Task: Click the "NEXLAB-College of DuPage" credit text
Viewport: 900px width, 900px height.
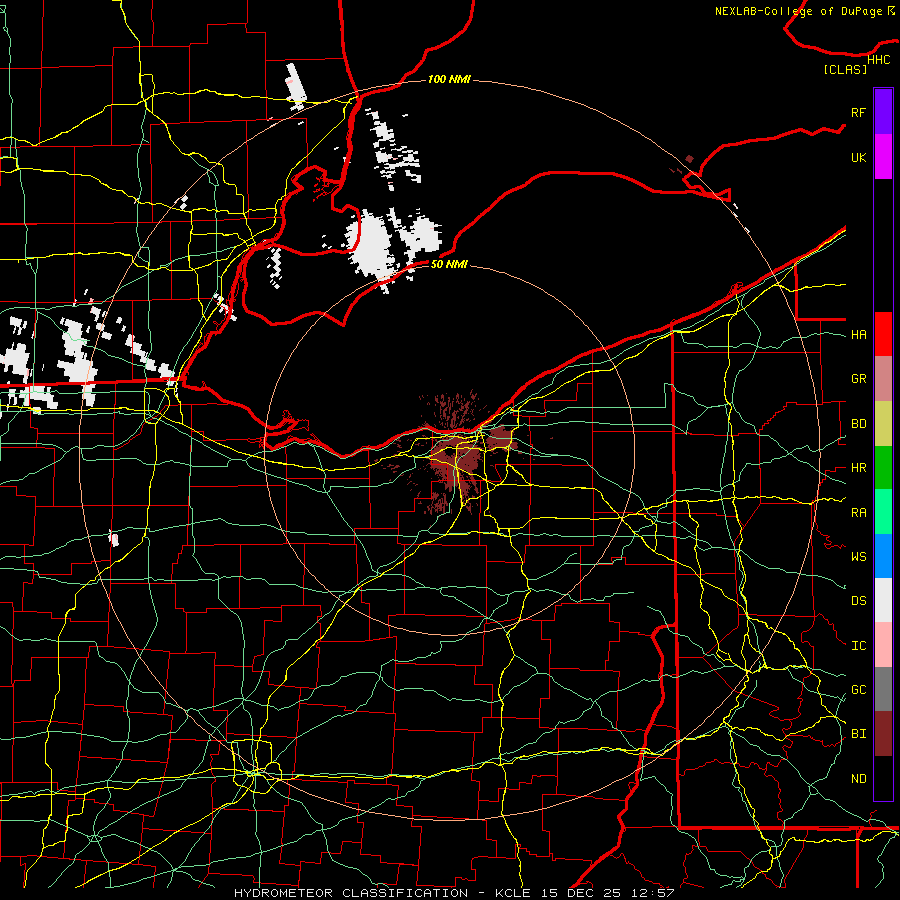Action: point(800,11)
